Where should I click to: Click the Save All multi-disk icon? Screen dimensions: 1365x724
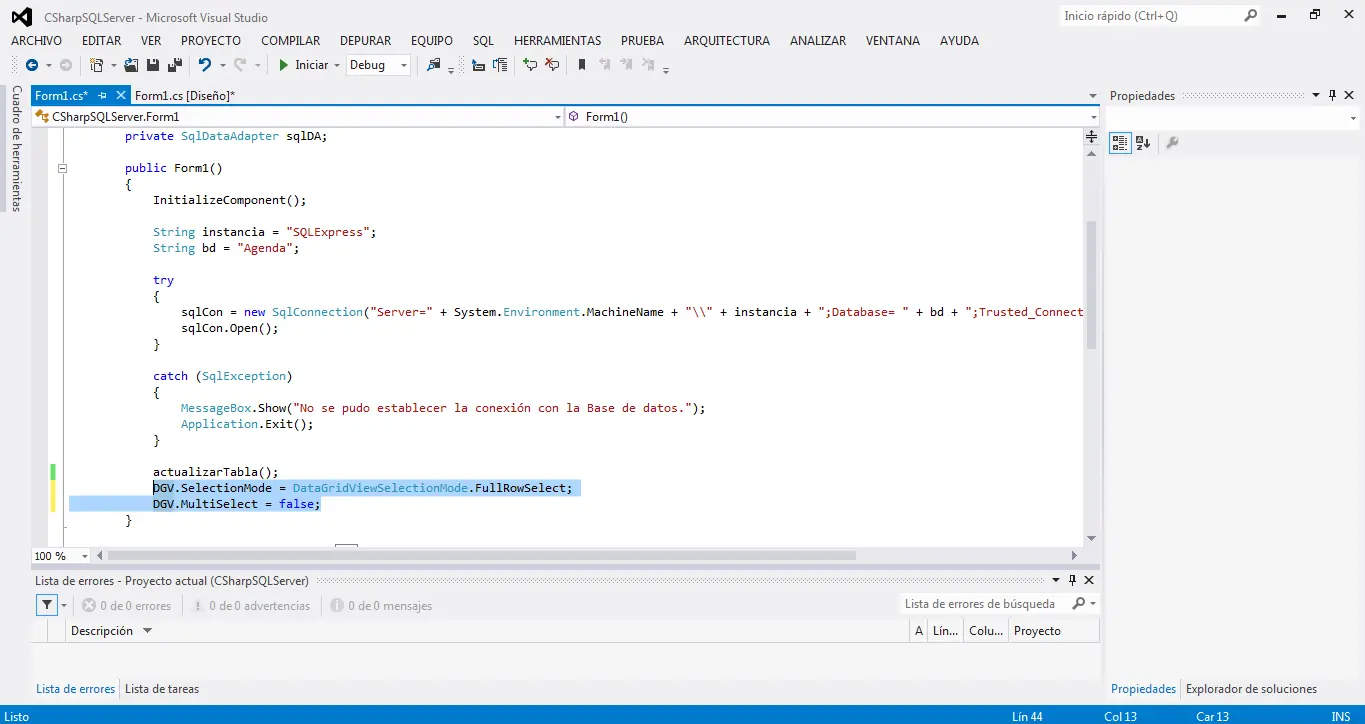tap(175, 65)
